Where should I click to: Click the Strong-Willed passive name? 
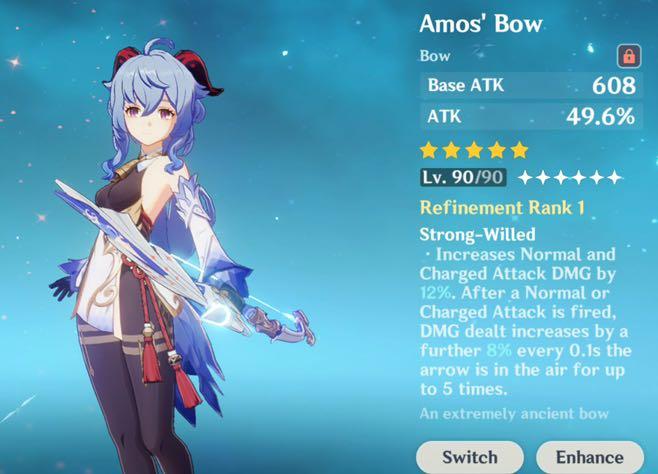[x=478, y=234]
